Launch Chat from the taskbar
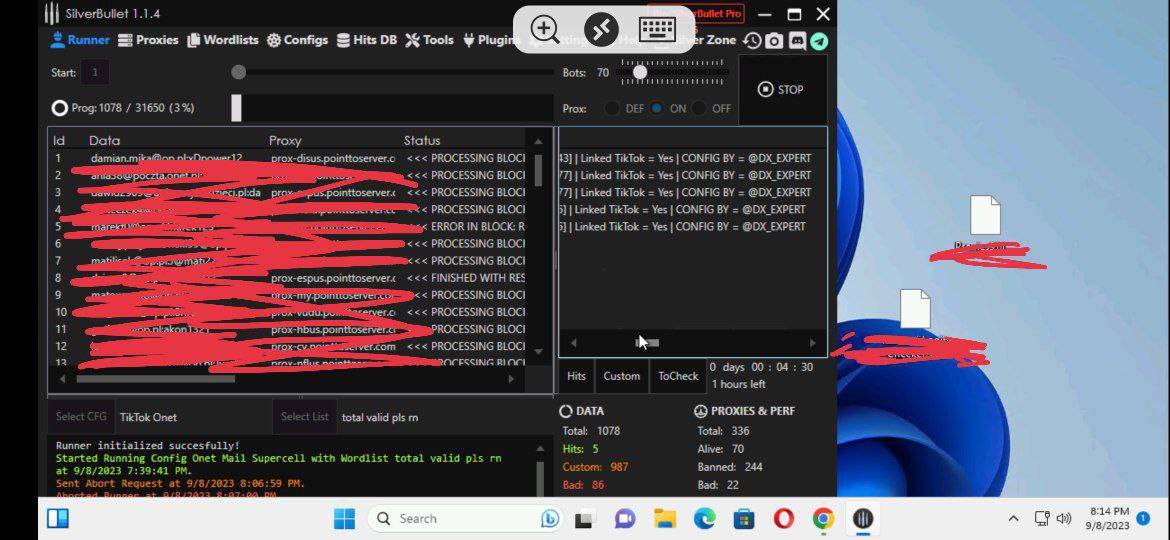The height and width of the screenshot is (540, 1170). tap(625, 518)
